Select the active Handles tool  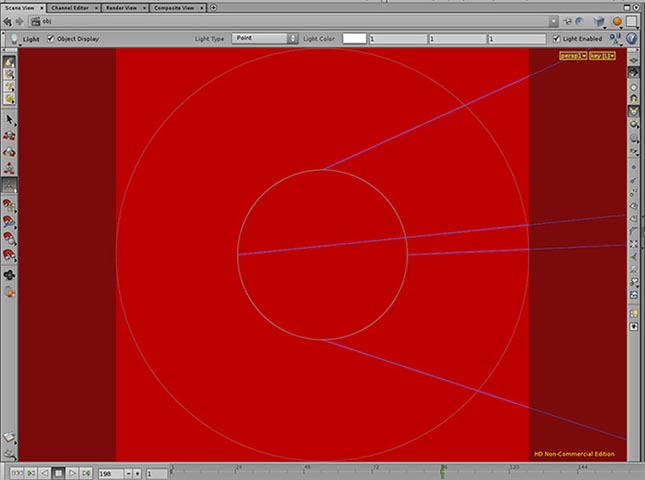click(9, 185)
